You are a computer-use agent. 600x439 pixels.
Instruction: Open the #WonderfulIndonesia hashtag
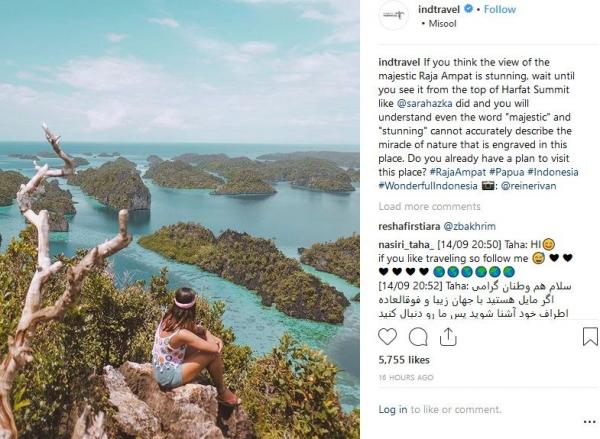[x=428, y=186]
